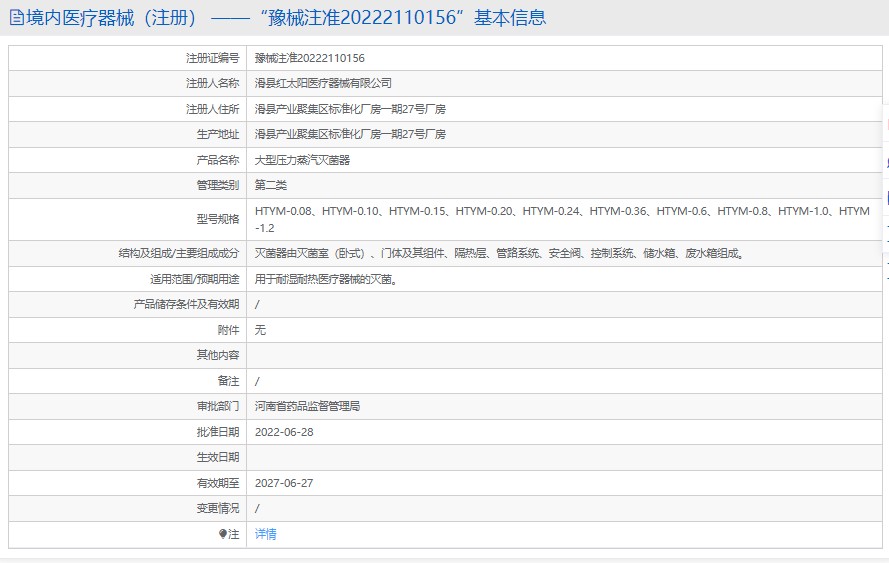
Task: Select approving department 河南省药品监督管理局
Action: pyautogui.click(x=307, y=407)
